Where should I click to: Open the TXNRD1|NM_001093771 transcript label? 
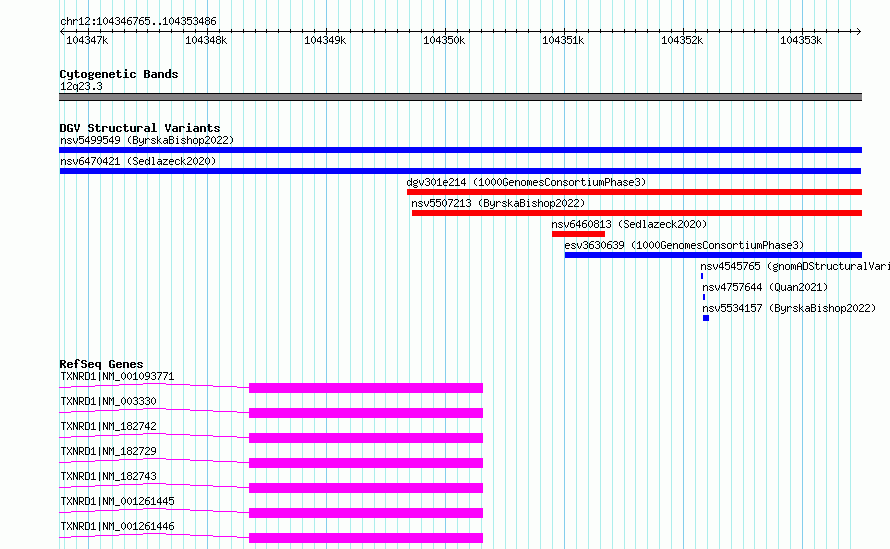pos(117,376)
